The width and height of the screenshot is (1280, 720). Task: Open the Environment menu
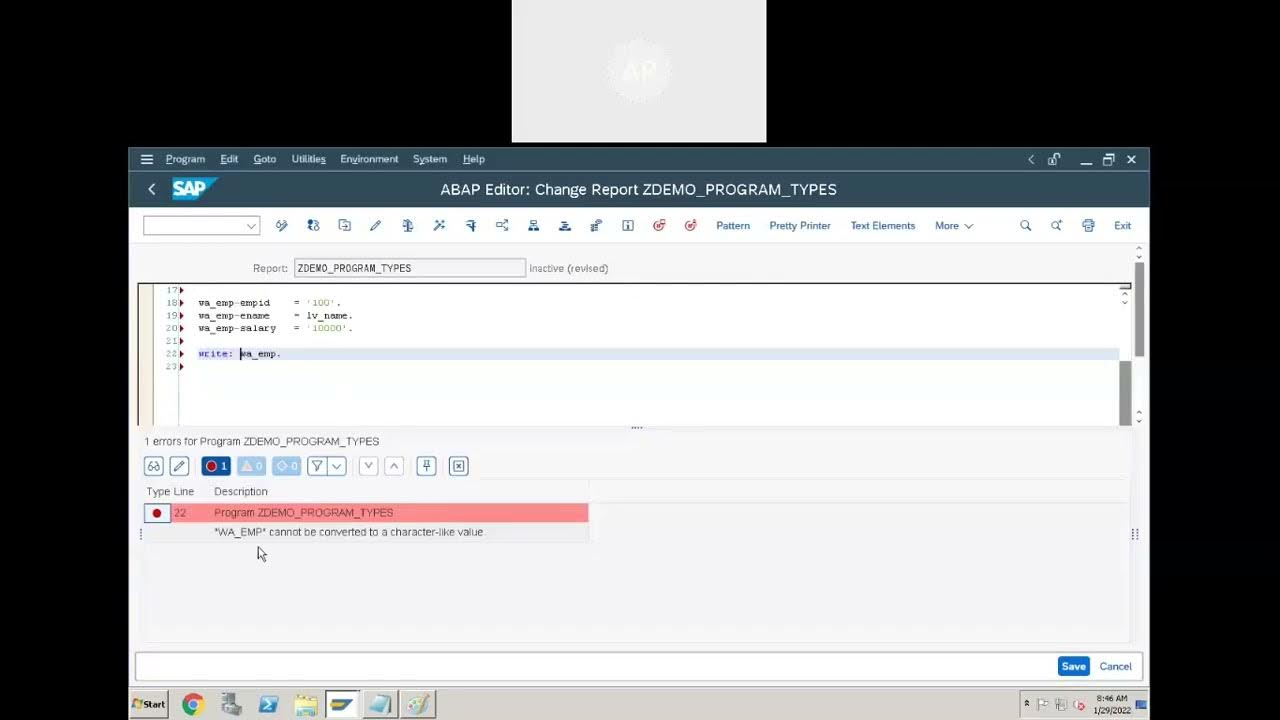tap(369, 159)
